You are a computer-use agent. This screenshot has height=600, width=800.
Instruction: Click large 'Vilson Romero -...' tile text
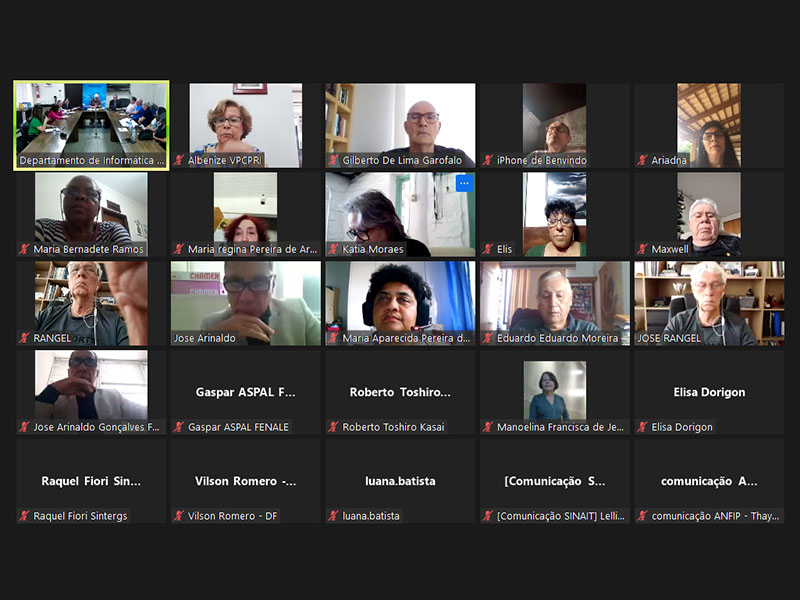[x=245, y=481]
